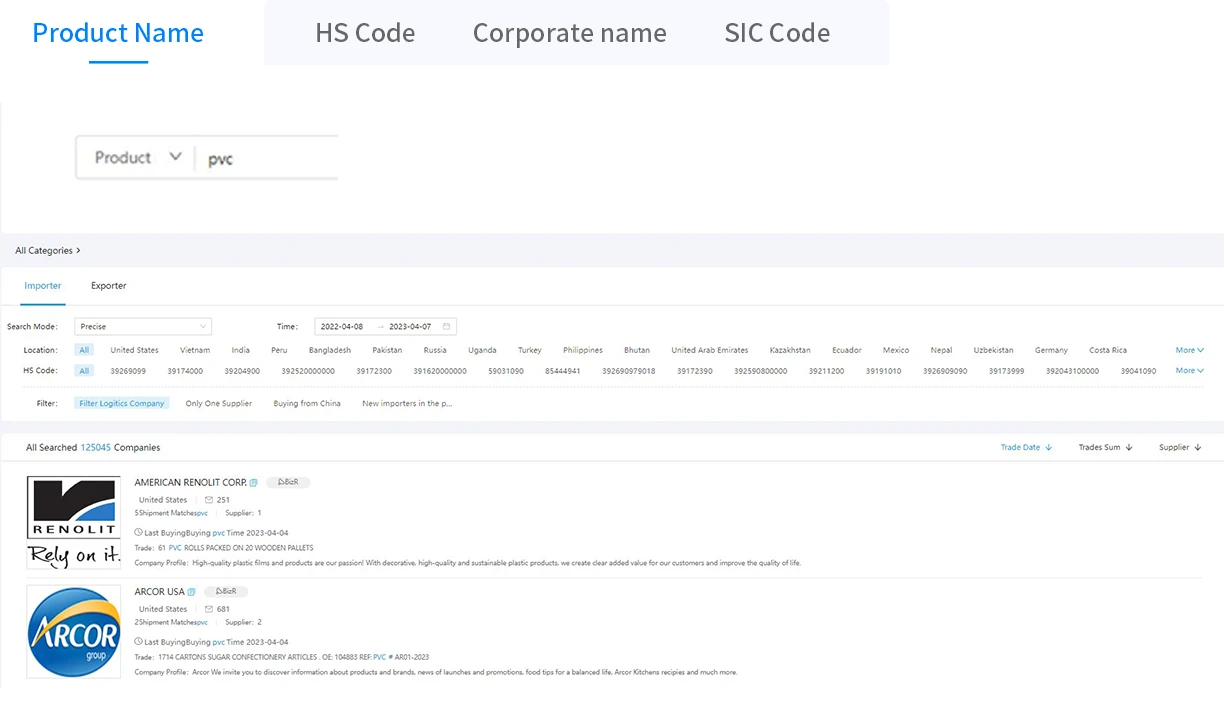
Task: Open the Search Mode Precise dropdown
Action: 143,327
